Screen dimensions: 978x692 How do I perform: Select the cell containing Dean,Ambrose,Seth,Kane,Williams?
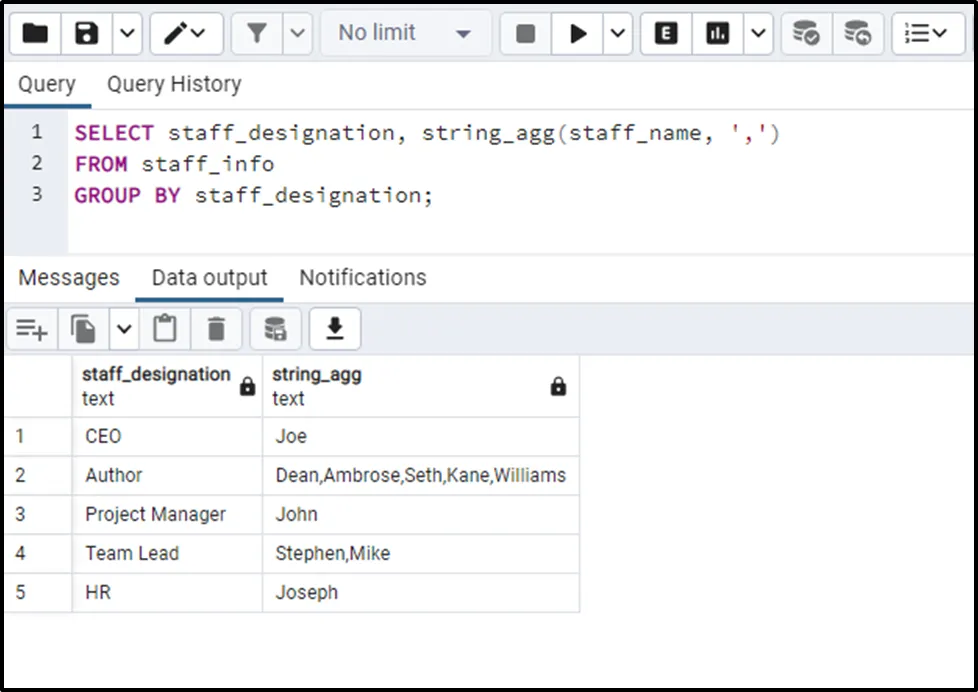click(x=420, y=476)
